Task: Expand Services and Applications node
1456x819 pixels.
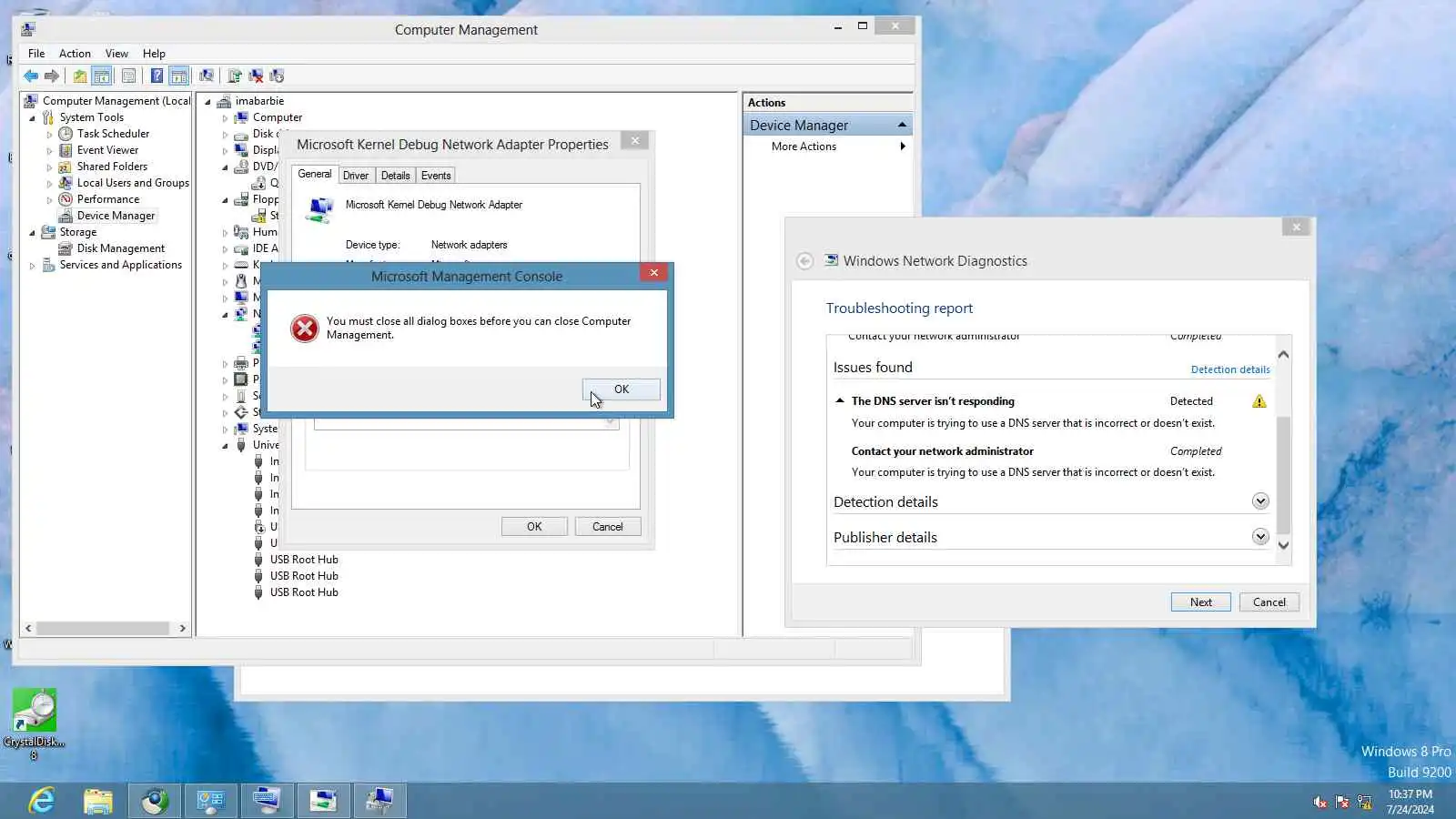Action: pyautogui.click(x=33, y=266)
